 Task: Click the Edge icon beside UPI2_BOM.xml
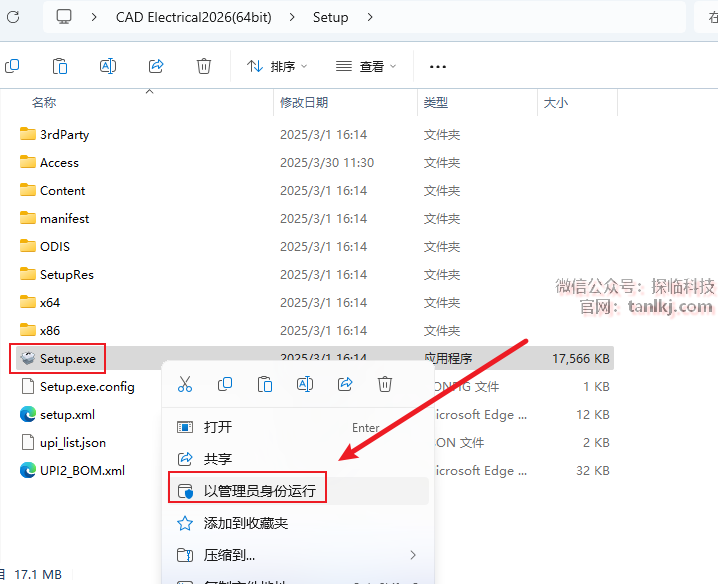coord(27,470)
